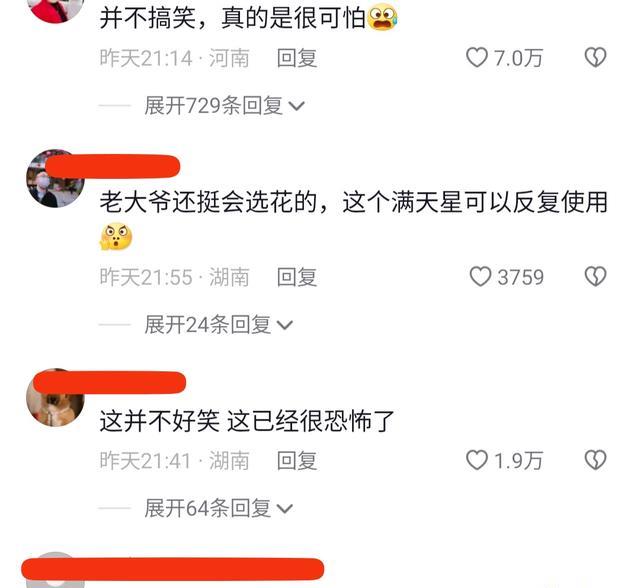
Task: Open the dog avatar profile
Action: [x=55, y=398]
